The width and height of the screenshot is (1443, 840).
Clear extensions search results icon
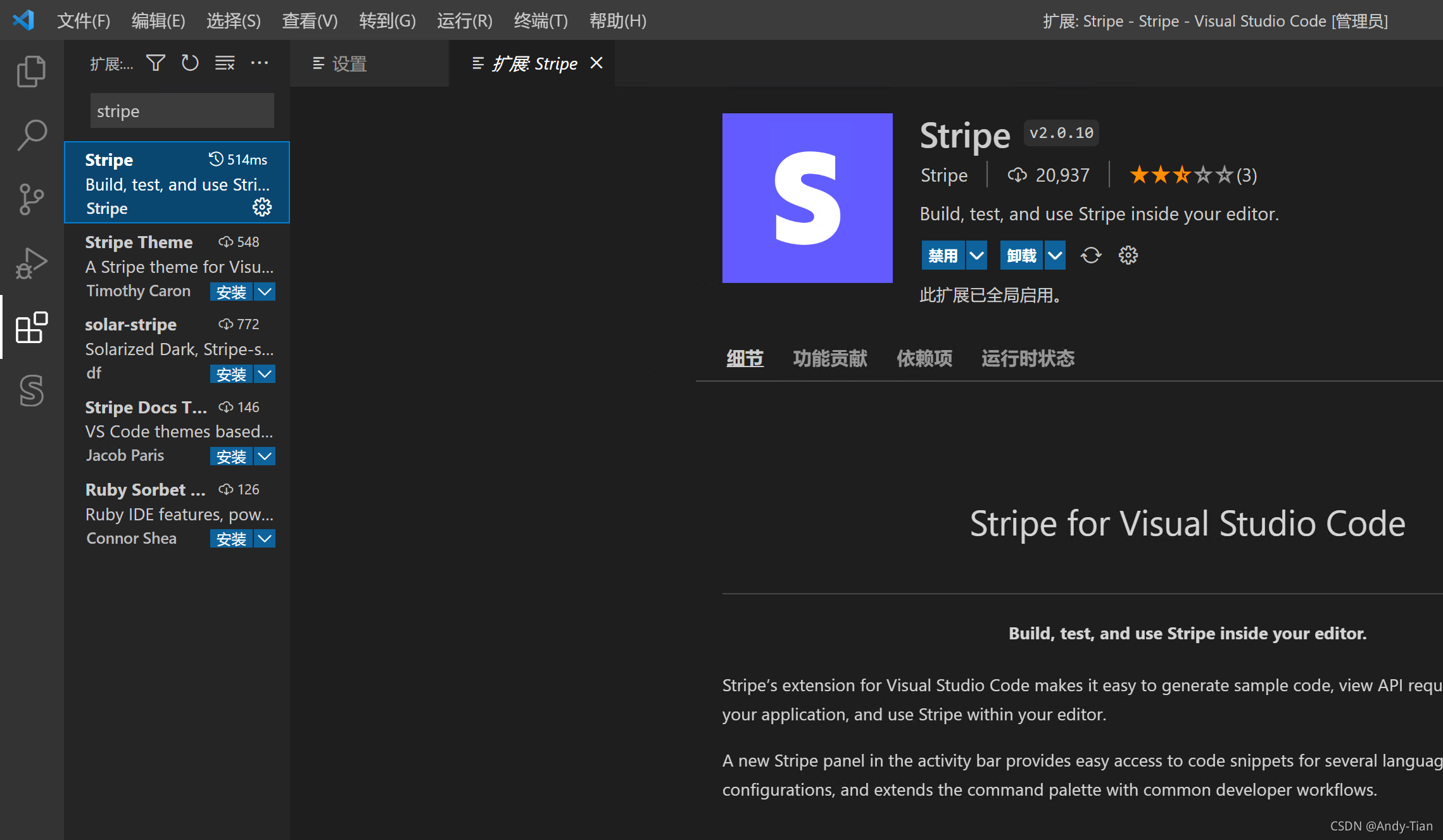[225, 63]
